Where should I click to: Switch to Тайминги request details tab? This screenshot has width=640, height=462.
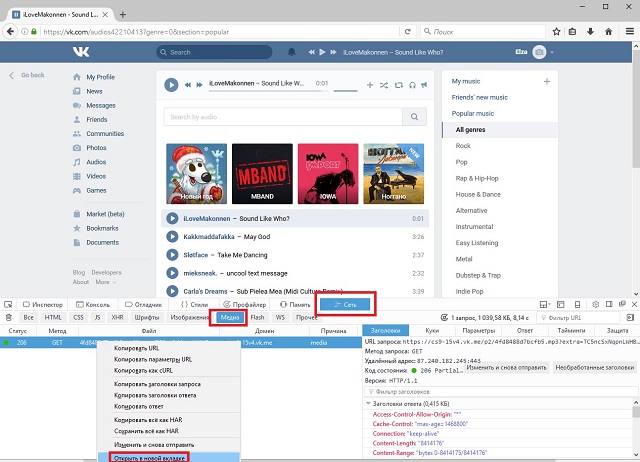click(570, 331)
